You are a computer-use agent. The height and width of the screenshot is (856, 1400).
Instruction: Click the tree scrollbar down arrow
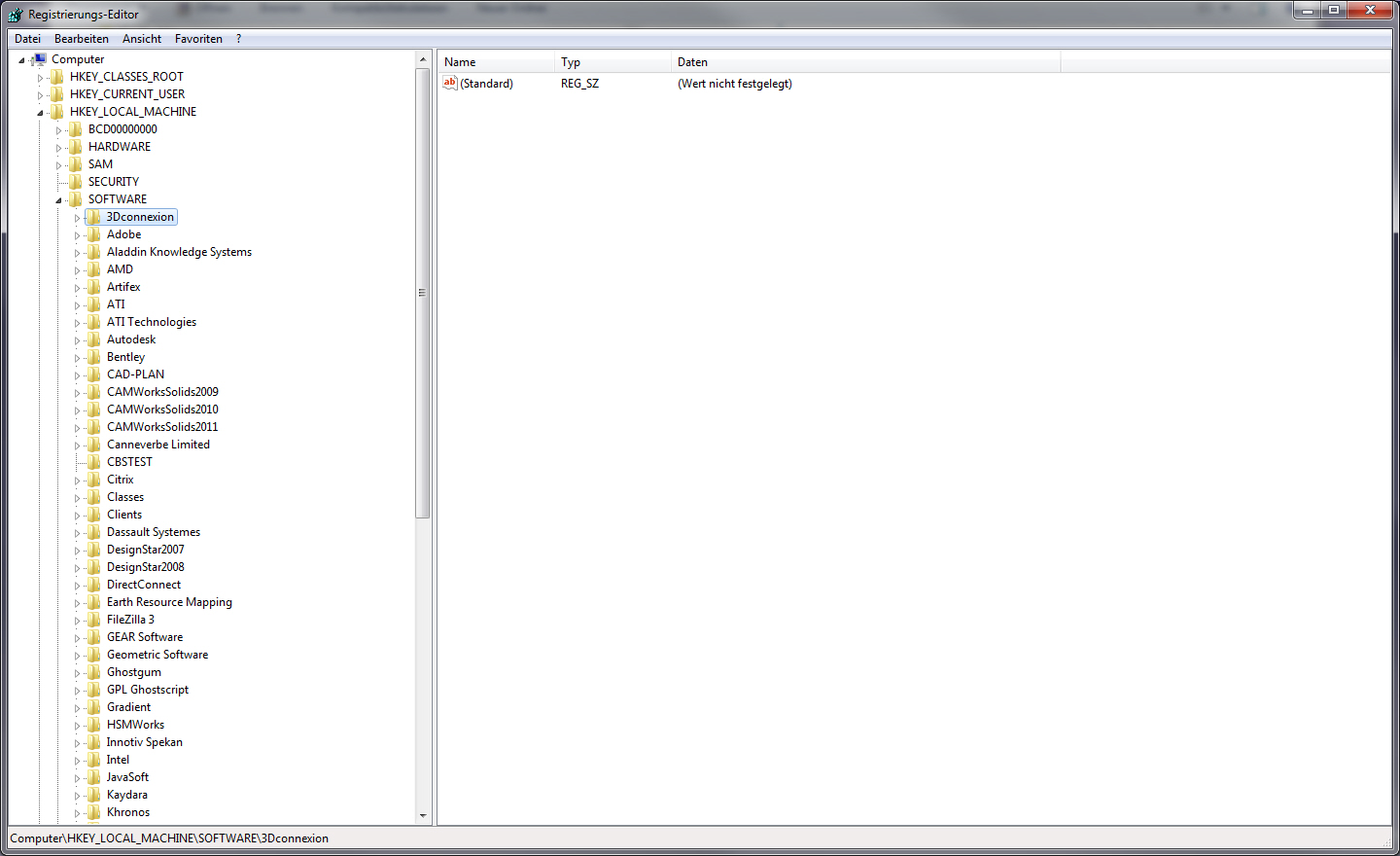point(423,816)
